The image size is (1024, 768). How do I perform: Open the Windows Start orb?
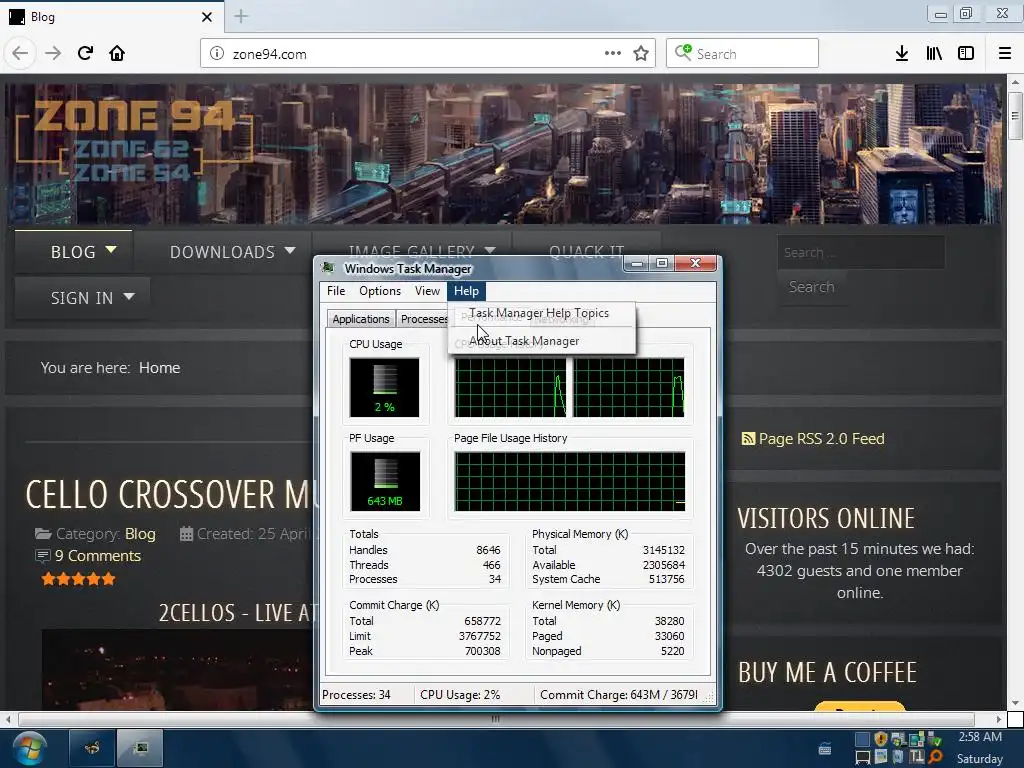pyautogui.click(x=28, y=748)
